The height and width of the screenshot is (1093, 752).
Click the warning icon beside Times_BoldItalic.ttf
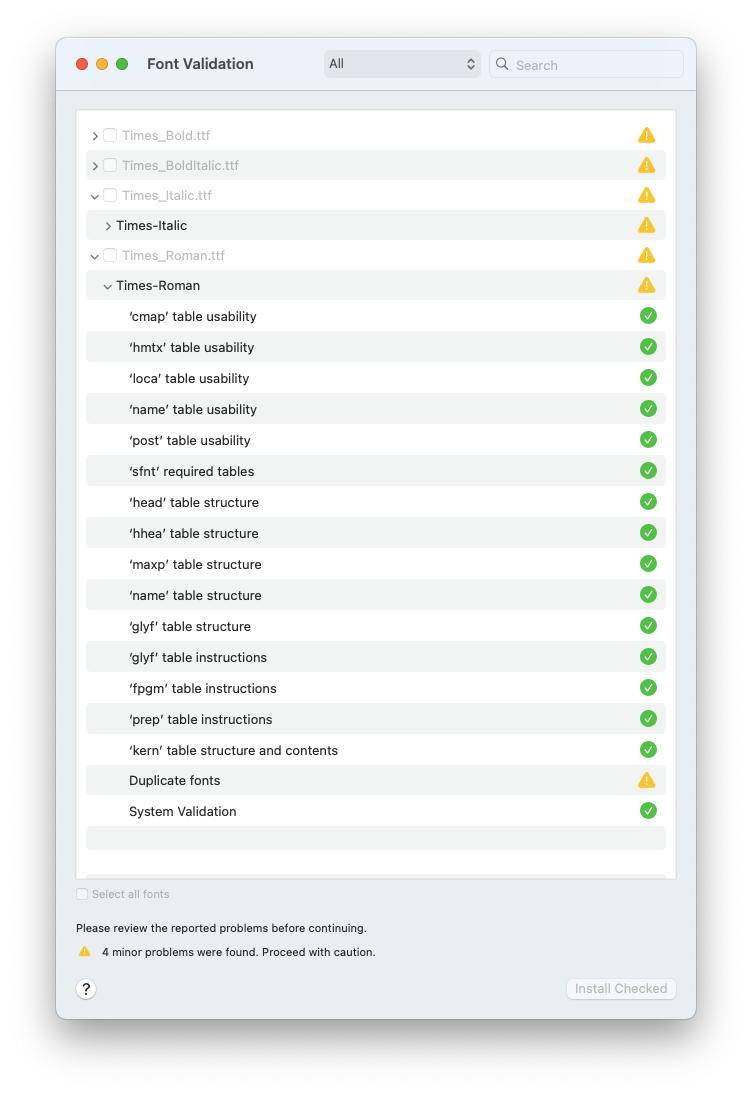click(x=646, y=165)
